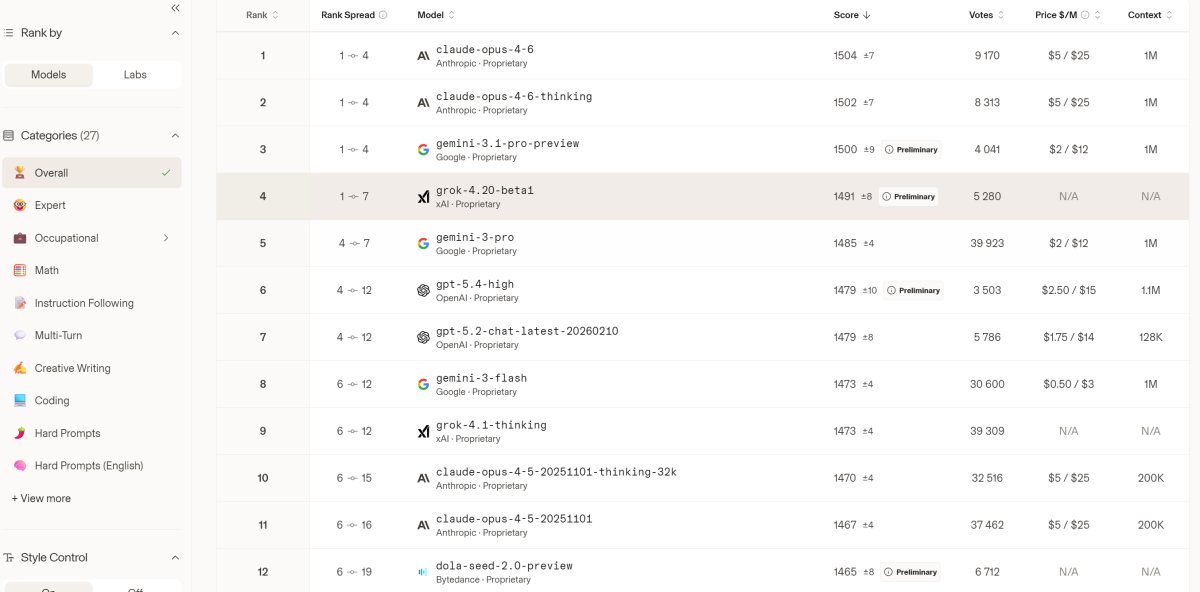Viewport: 1200px width, 592px height.
Task: Collapse the Rank by section
Action: tap(175, 33)
